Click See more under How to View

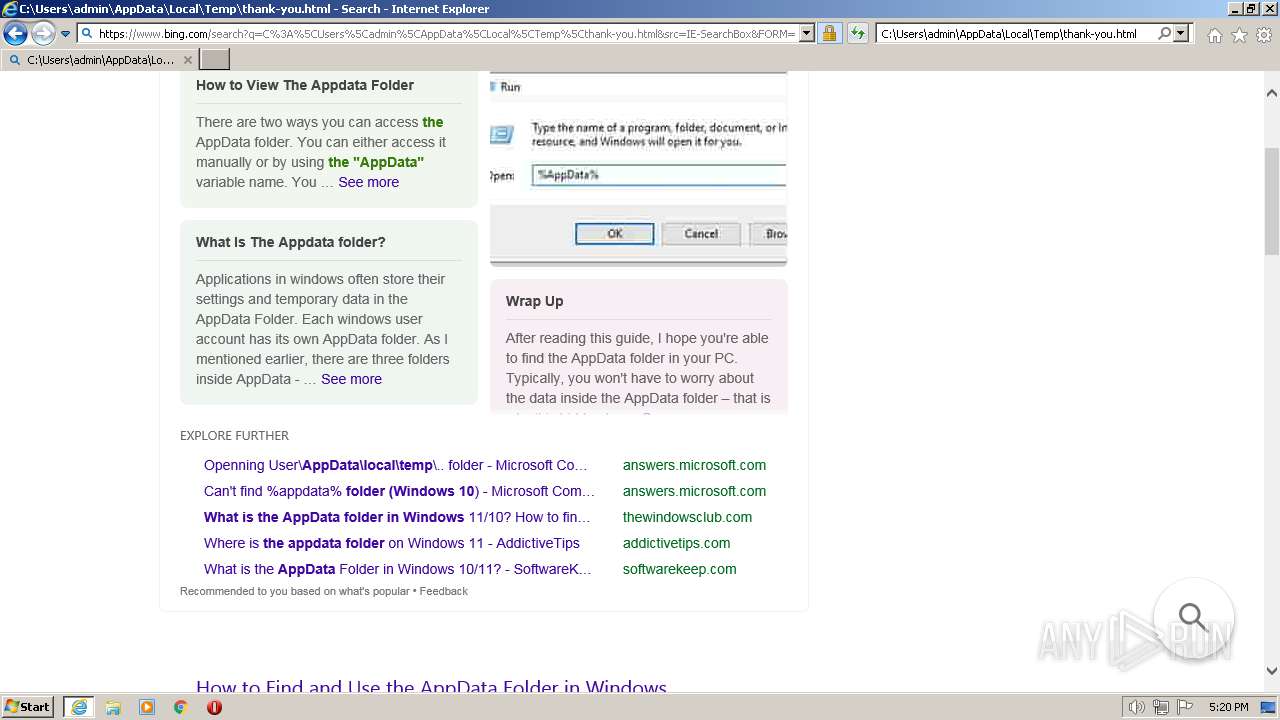click(368, 182)
